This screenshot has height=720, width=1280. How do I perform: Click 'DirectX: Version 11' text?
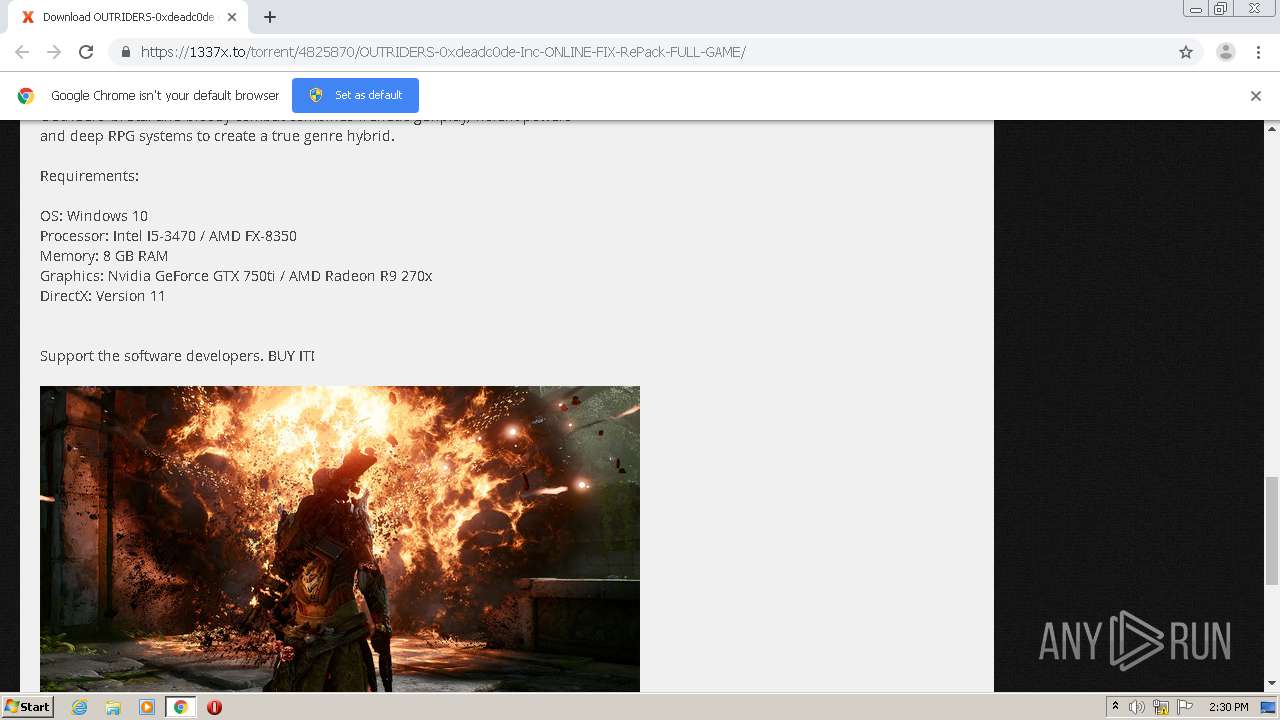102,296
